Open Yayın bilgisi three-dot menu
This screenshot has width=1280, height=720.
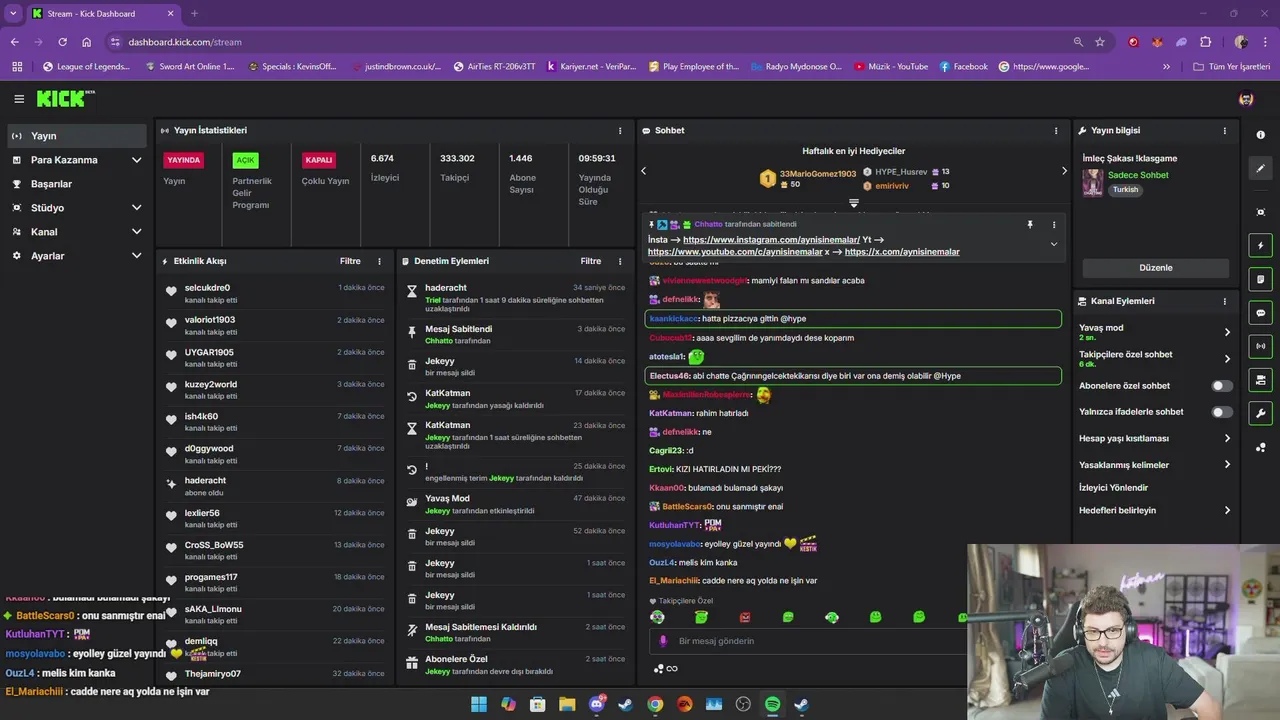1225,131
